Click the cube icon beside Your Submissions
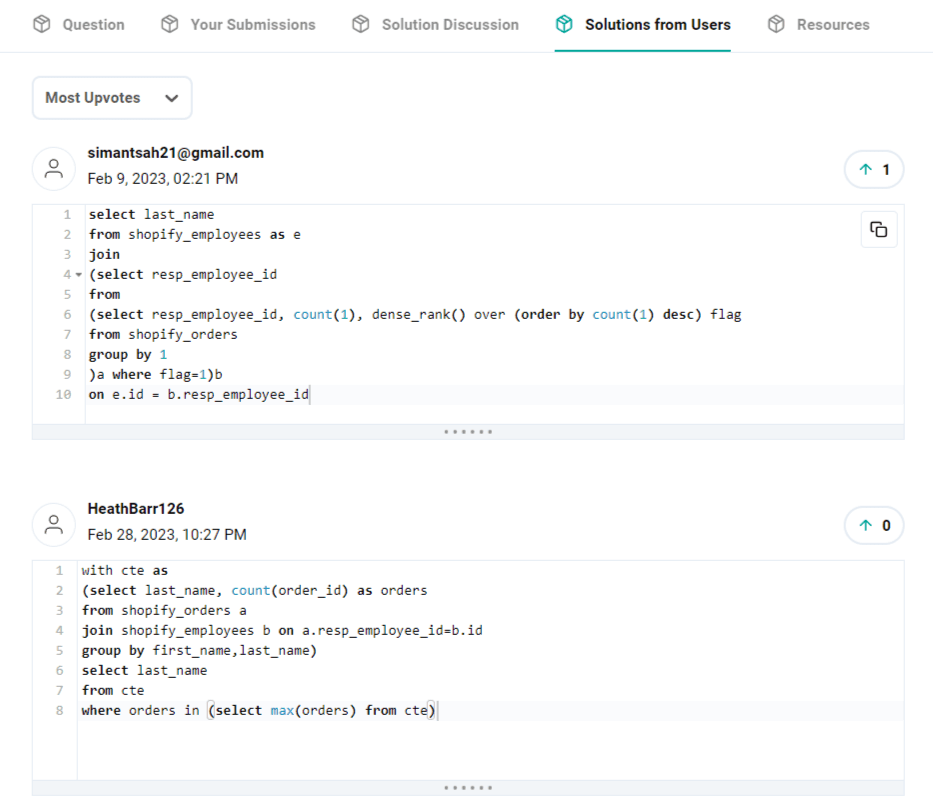 (169, 23)
